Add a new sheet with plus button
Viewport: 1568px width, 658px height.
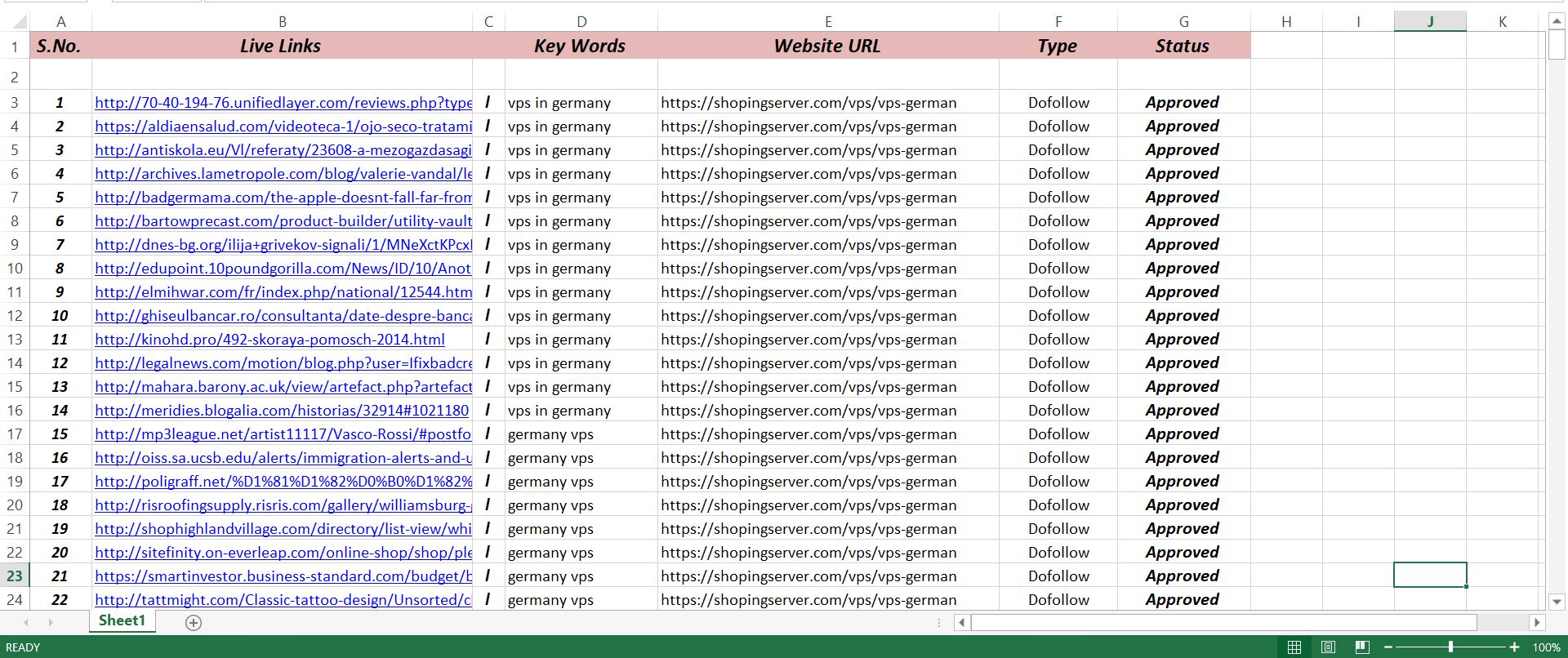coord(194,623)
